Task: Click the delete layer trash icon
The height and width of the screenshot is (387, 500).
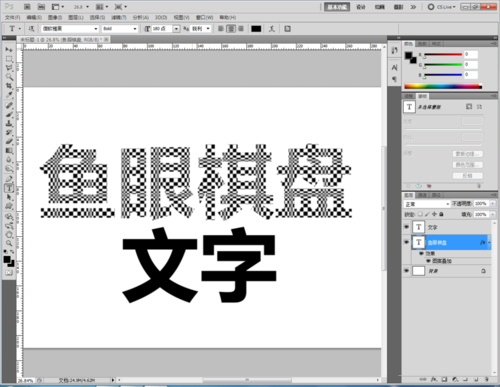Action: (x=486, y=379)
